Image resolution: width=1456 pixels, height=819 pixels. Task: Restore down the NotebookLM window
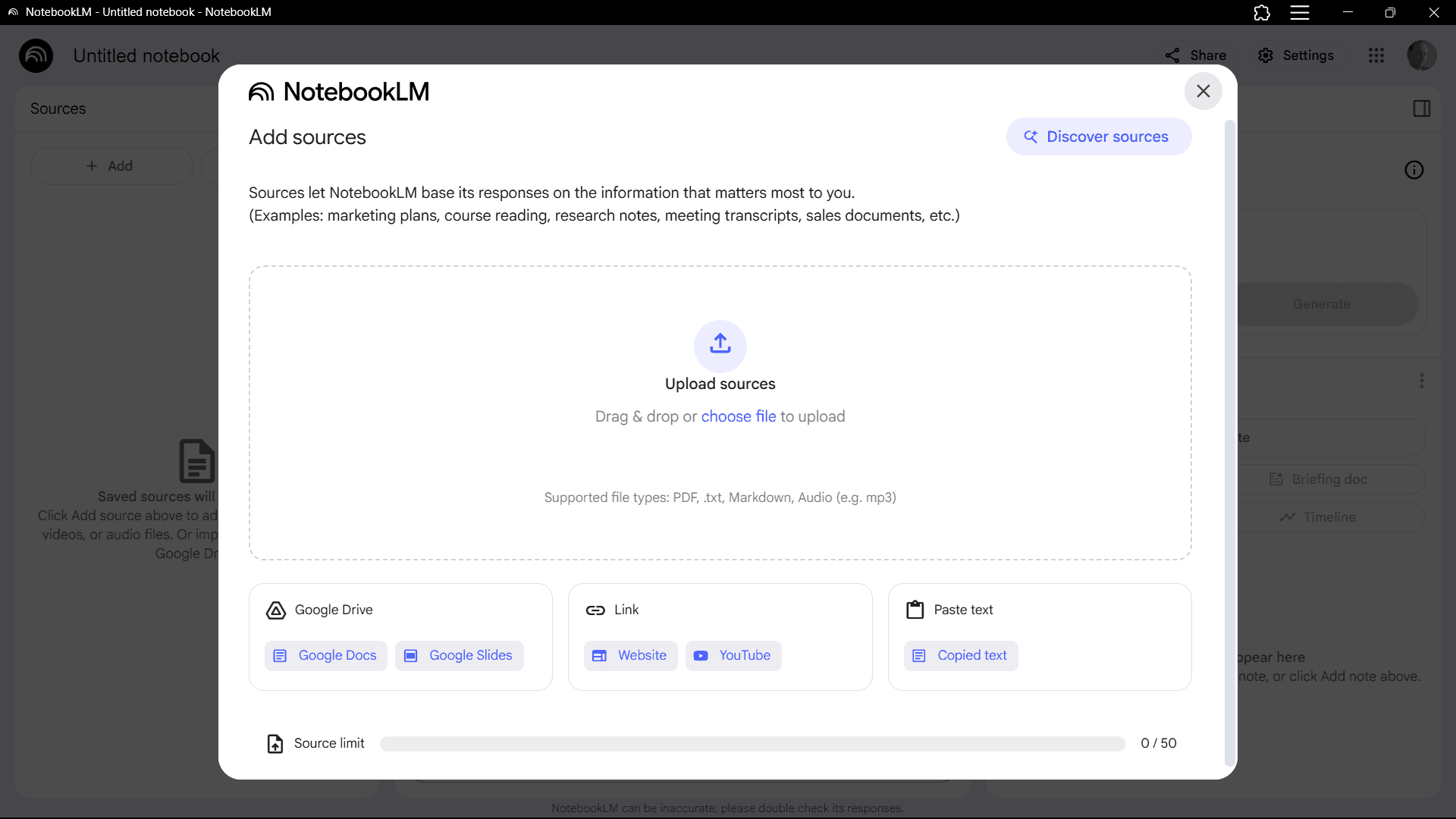click(x=1390, y=12)
